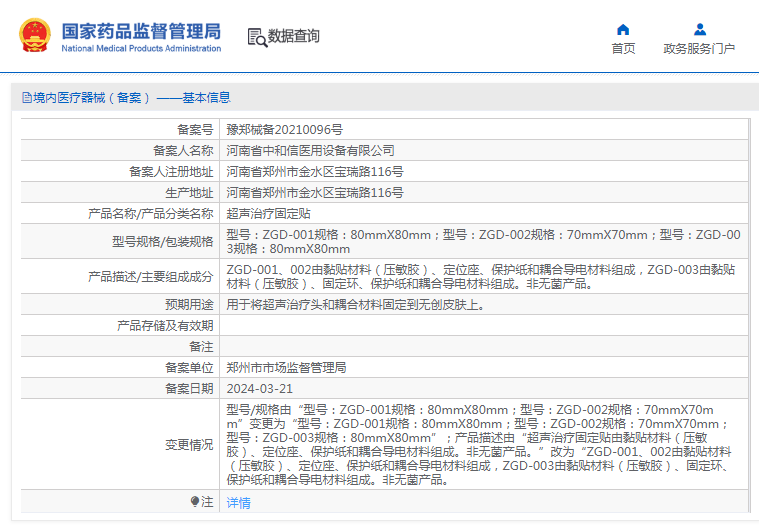Click the national emblem logo
The width and height of the screenshot is (759, 527).
[x=35, y=35]
